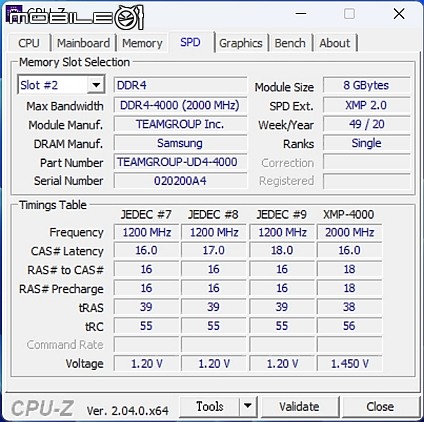Minimize the CPU-Z window
Viewport: 424px width, 422px height.
[301, 14]
